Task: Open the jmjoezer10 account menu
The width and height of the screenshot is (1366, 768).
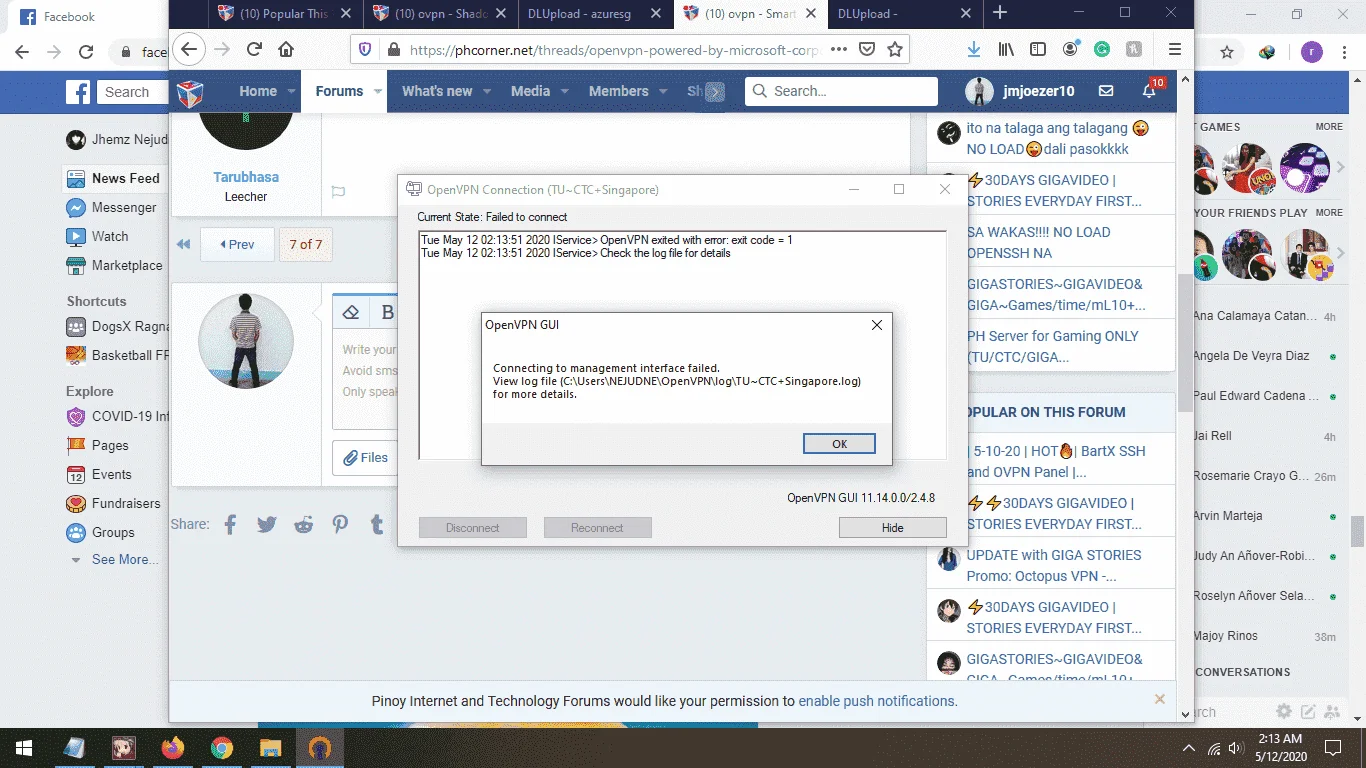Action: pos(1020,91)
